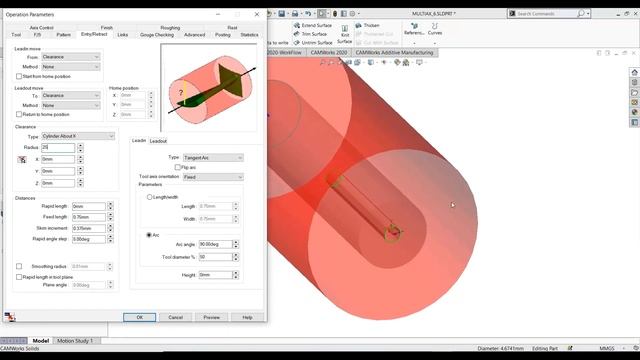Image resolution: width=640 pixels, height=360 pixels.
Task: Click the SolidWorks Resources home icon
Action: [634, 72]
